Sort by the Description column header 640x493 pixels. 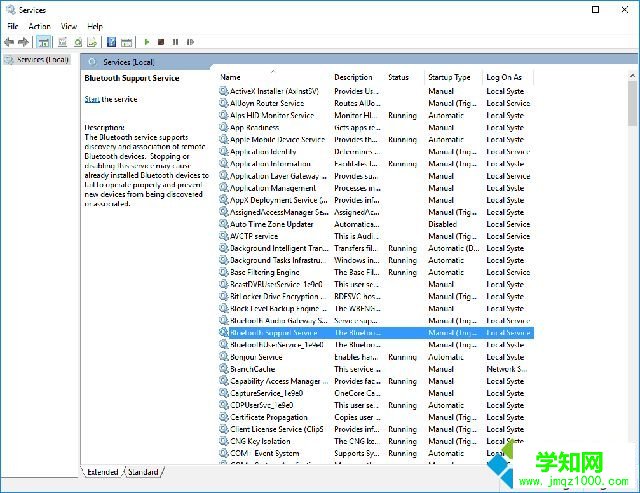pos(353,77)
